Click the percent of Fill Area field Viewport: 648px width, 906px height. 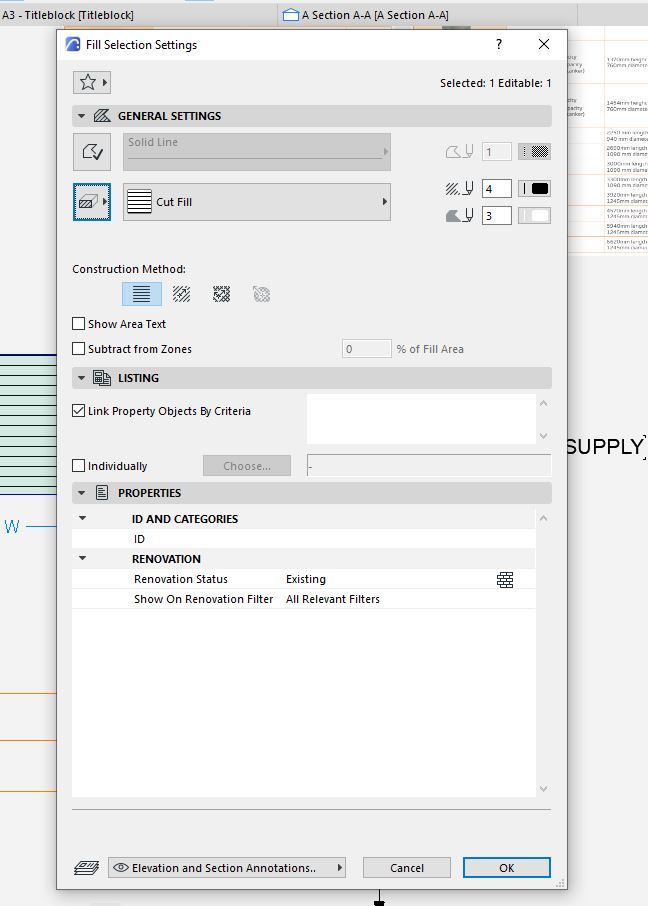pos(366,349)
